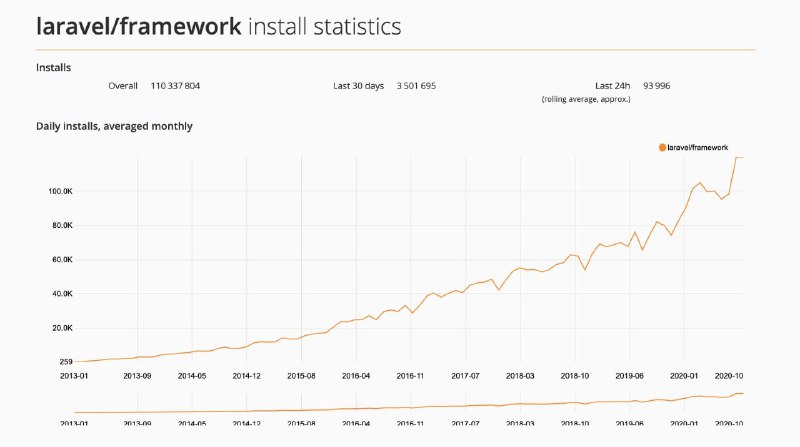Click the 2013-01 x-axis label on main chart

(x=74, y=376)
